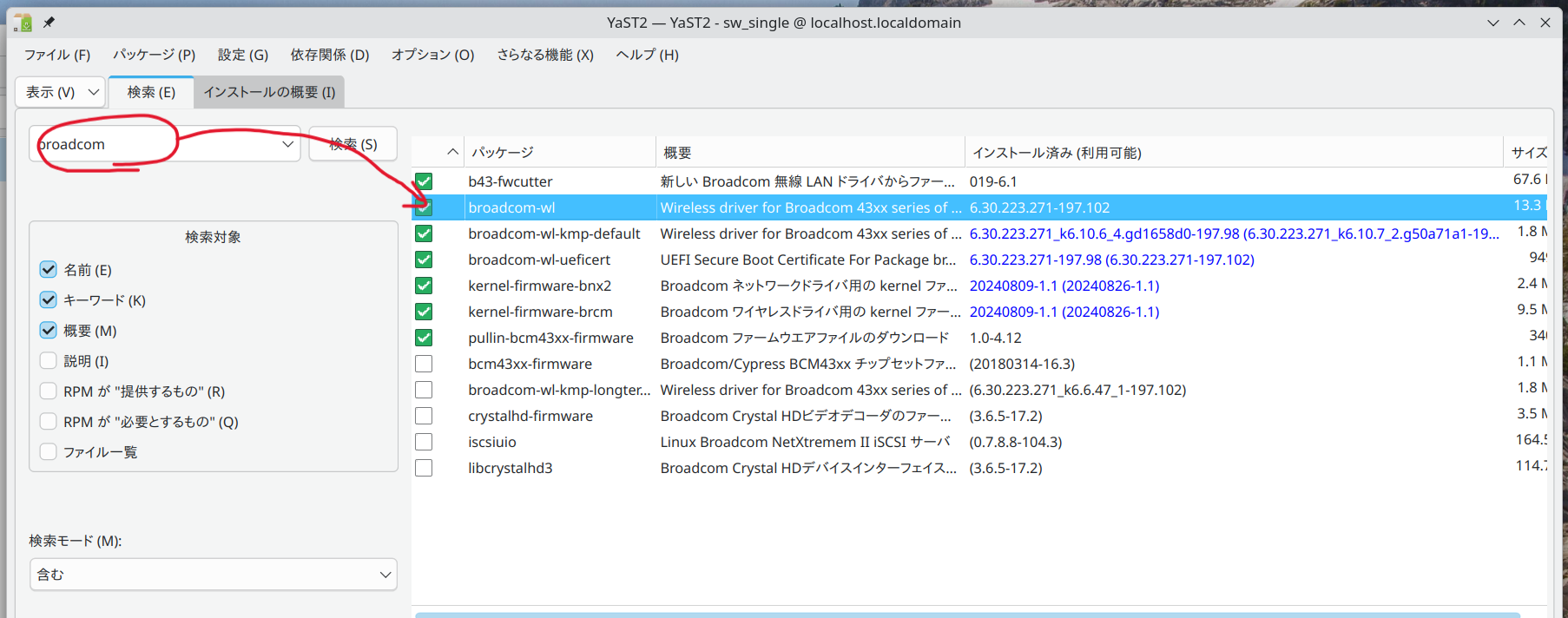
Task: Mark iscsiuio package checkbox
Action: click(424, 442)
